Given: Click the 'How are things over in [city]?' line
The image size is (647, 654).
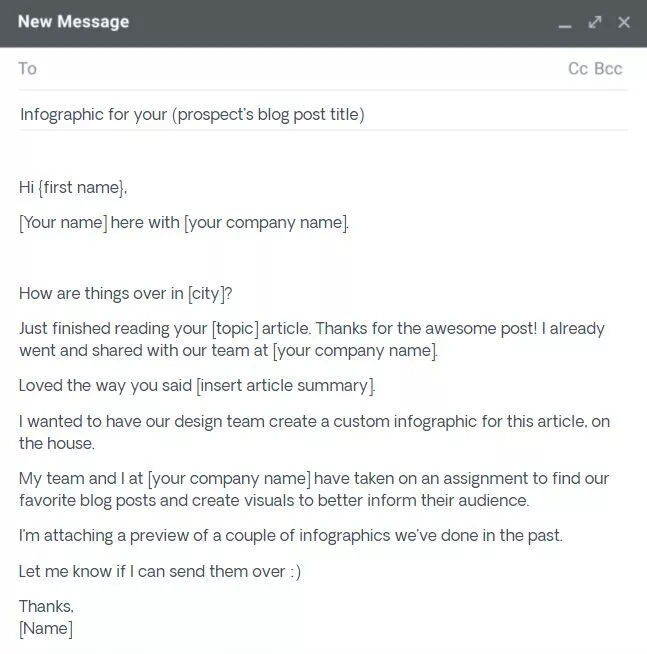Looking at the screenshot, I should click(126, 294).
